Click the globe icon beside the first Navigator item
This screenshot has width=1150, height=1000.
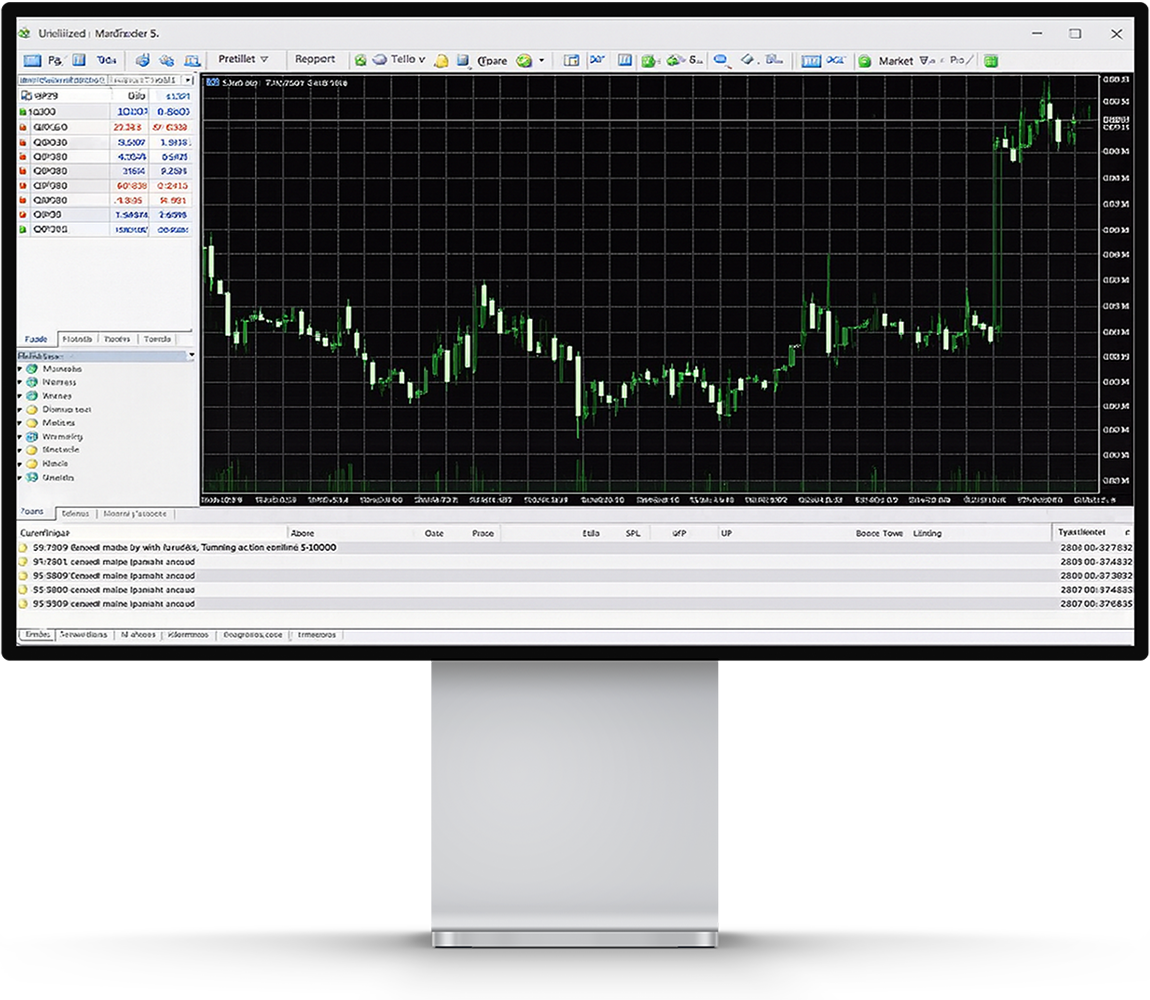[32, 369]
